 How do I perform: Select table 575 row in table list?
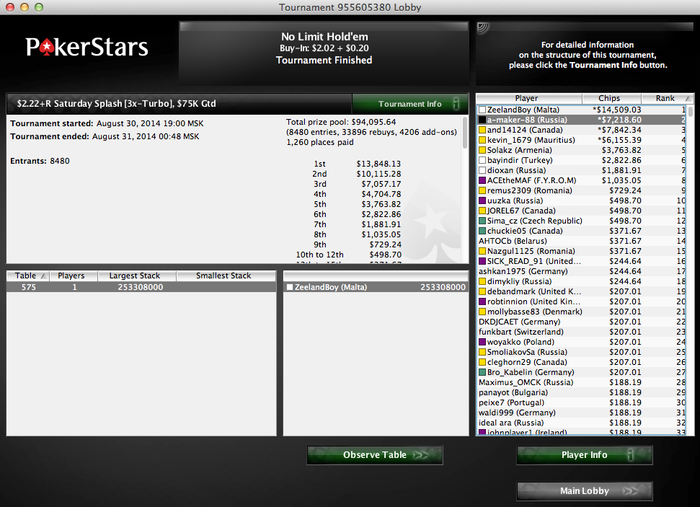[141, 287]
